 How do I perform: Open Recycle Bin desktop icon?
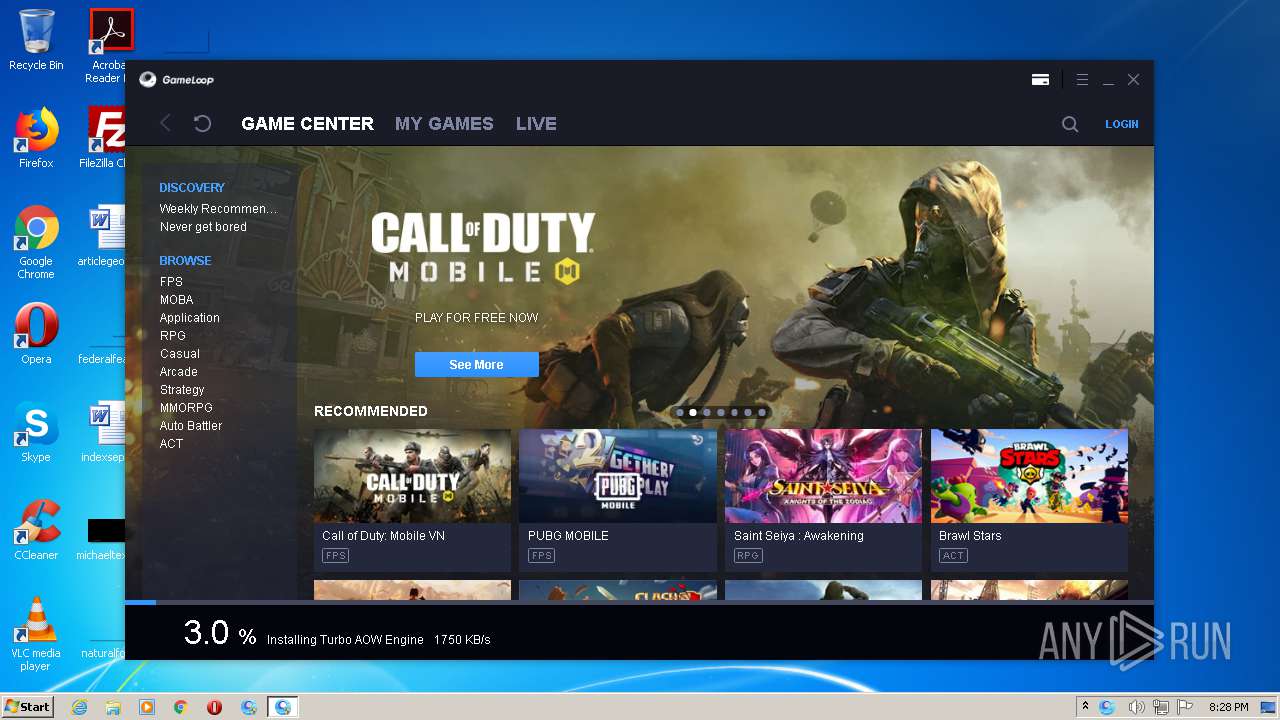tap(36, 40)
